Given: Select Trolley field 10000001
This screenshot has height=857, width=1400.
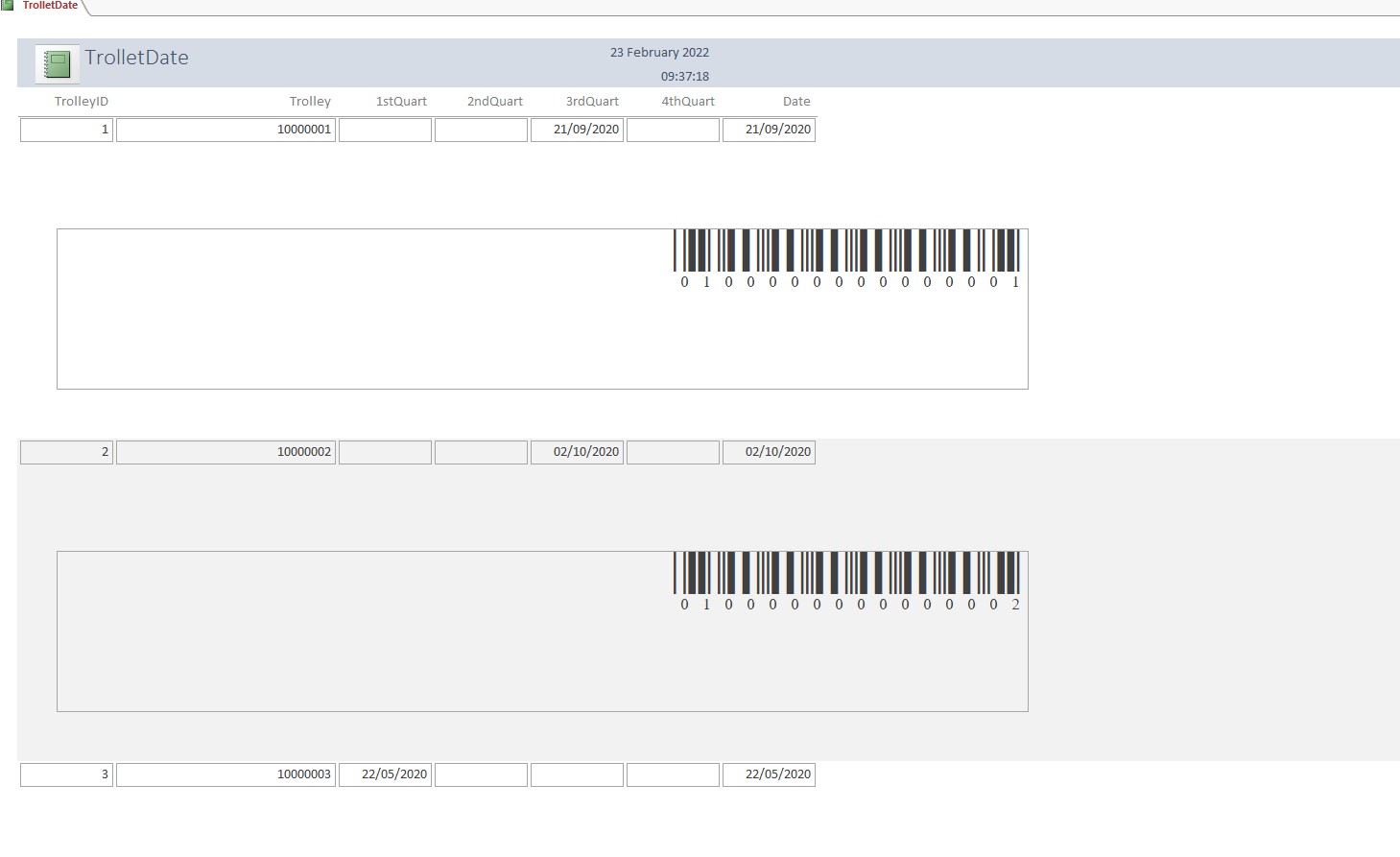Looking at the screenshot, I should [225, 130].
